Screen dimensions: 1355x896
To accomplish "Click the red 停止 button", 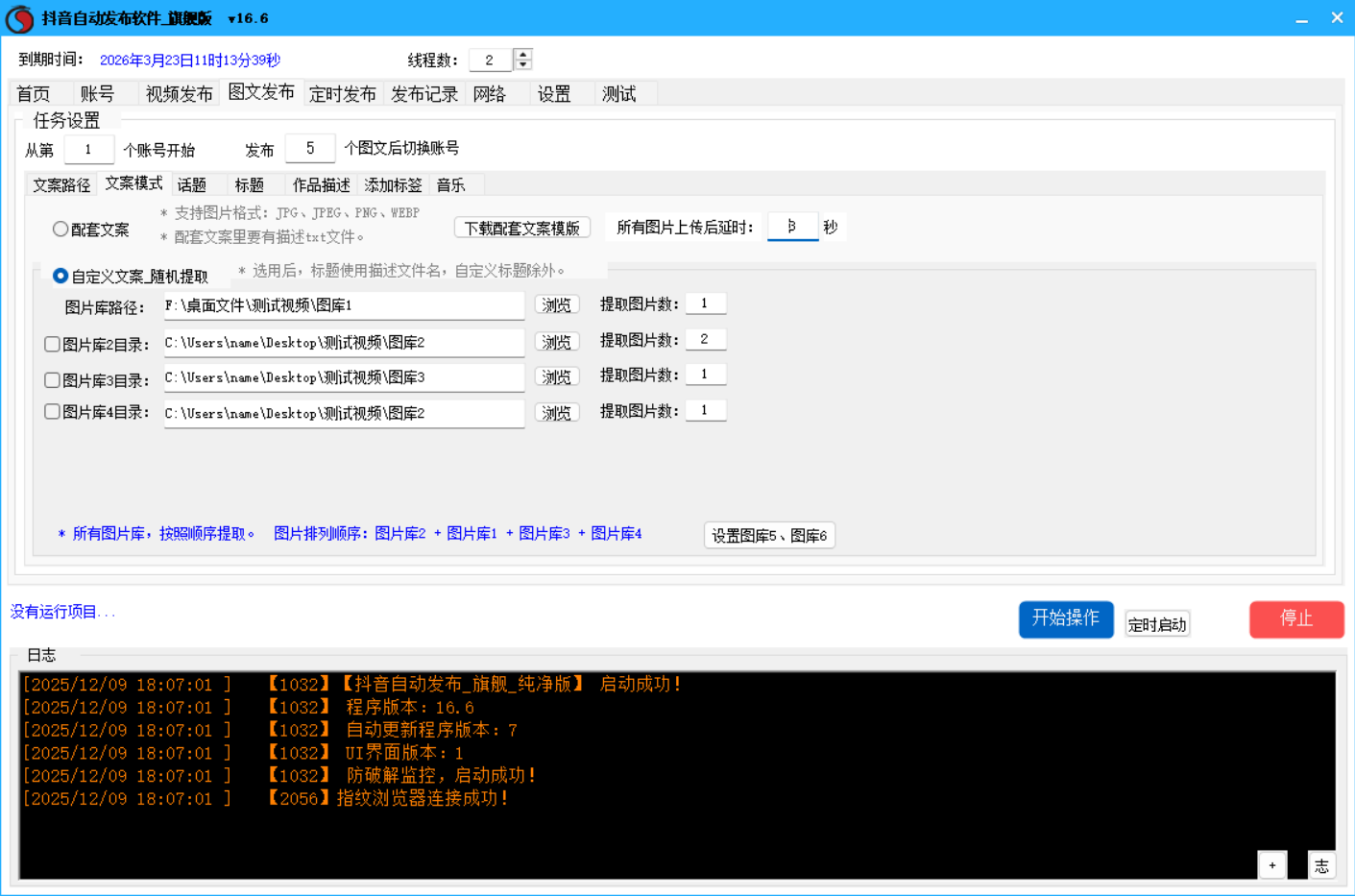I will [1295, 619].
